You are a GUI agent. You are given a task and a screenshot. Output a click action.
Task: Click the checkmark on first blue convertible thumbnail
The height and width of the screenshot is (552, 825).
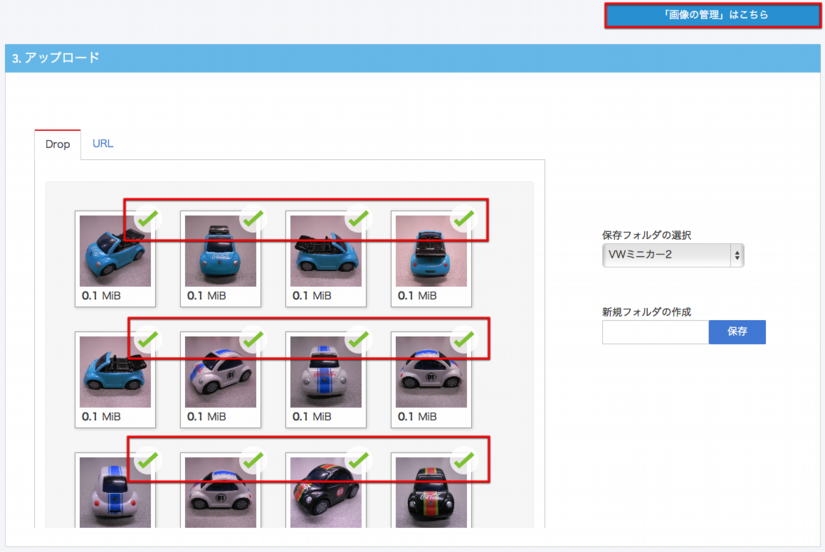pyautogui.click(x=147, y=218)
